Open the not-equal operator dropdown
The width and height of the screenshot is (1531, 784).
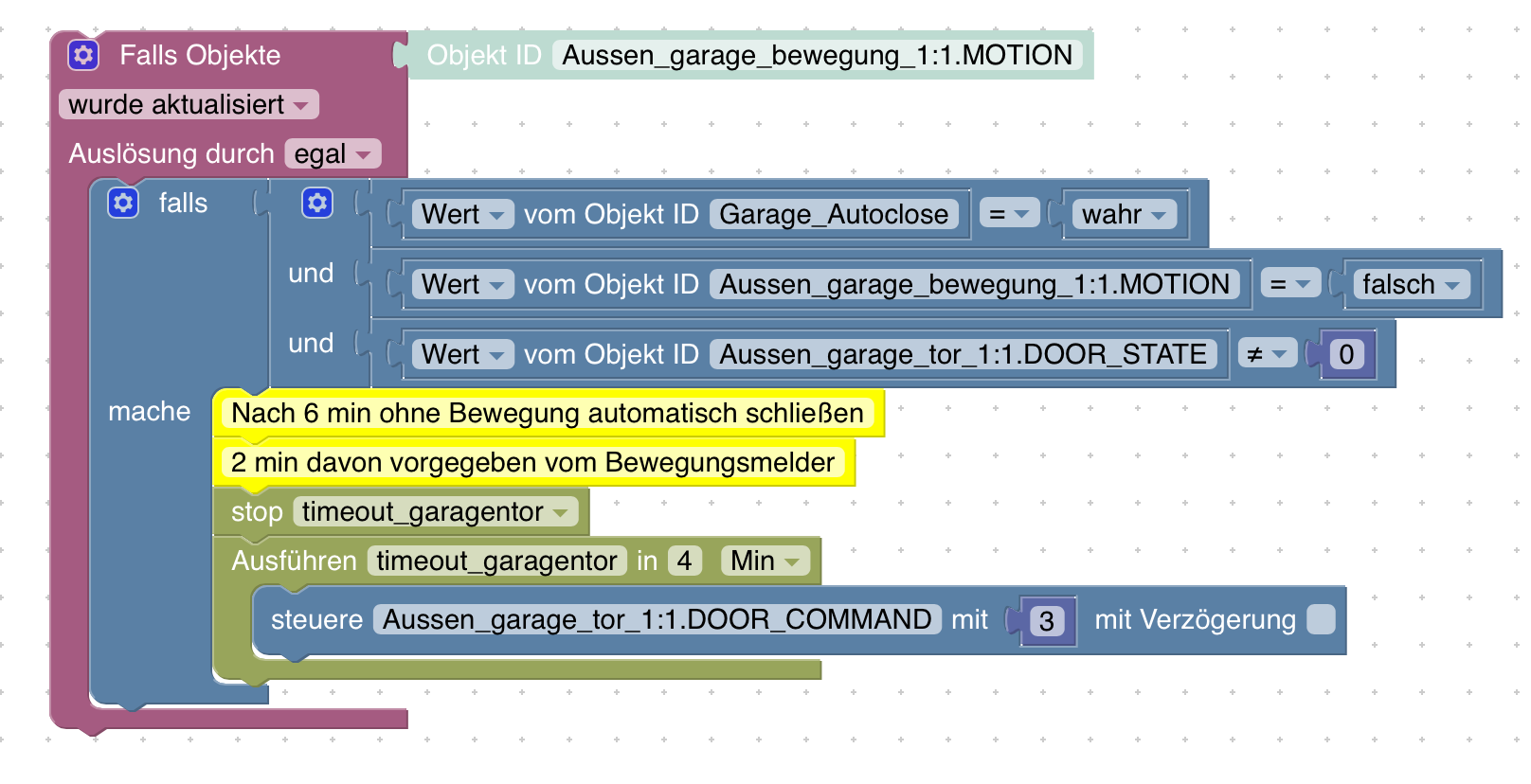point(1268,354)
